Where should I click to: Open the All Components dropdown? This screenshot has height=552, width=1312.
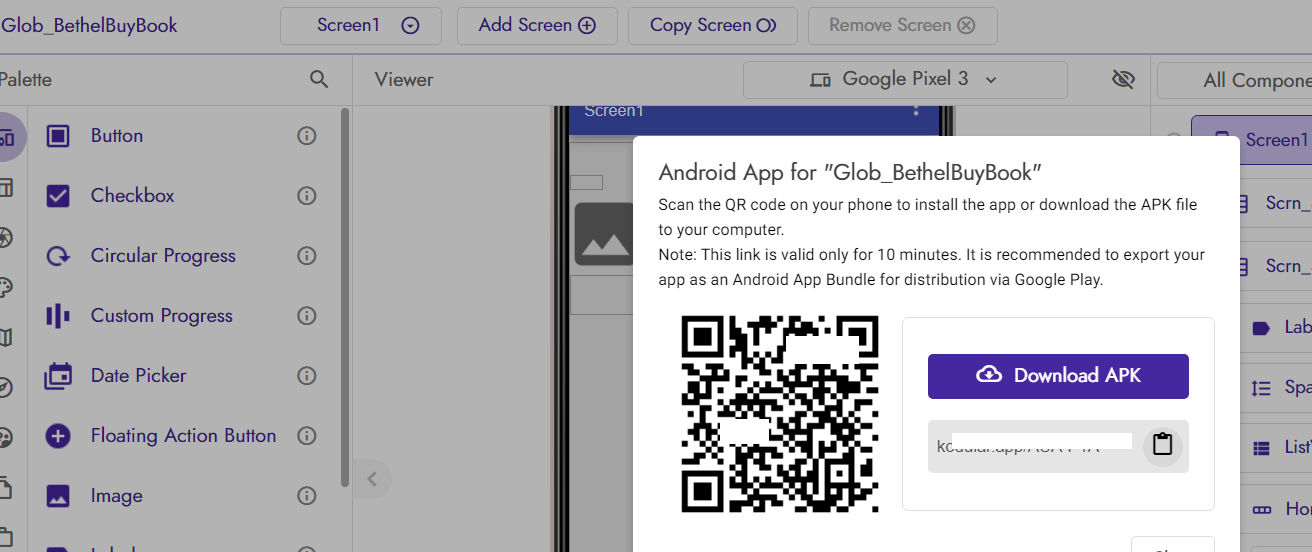click(x=1236, y=80)
